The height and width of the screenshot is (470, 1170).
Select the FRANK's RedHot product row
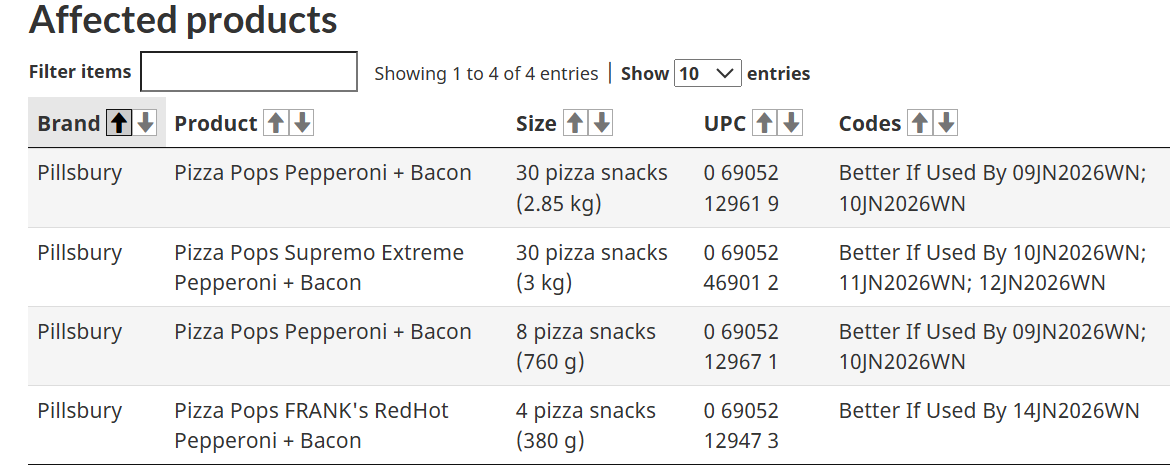(x=310, y=425)
